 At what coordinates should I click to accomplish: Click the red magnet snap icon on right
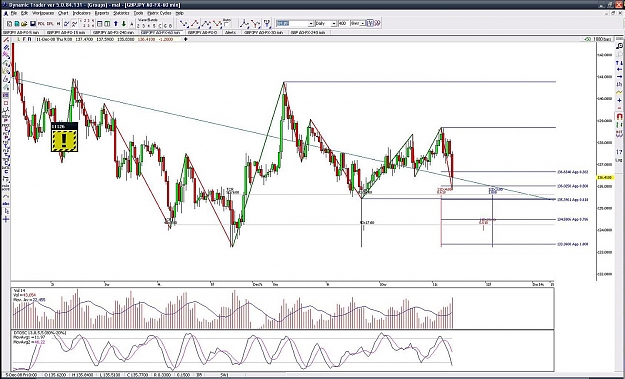[x=619, y=116]
